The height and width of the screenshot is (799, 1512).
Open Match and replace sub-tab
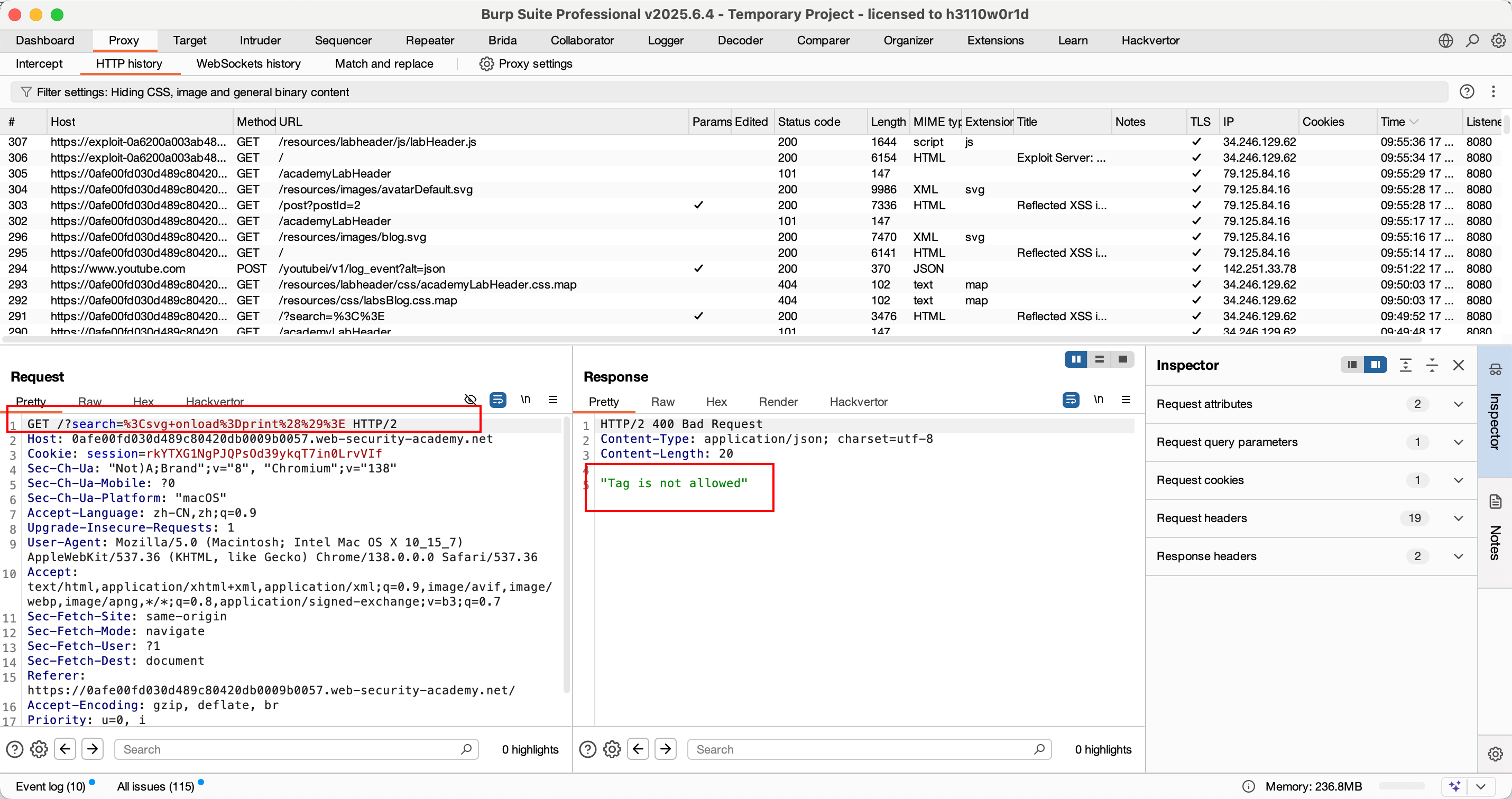tap(384, 63)
